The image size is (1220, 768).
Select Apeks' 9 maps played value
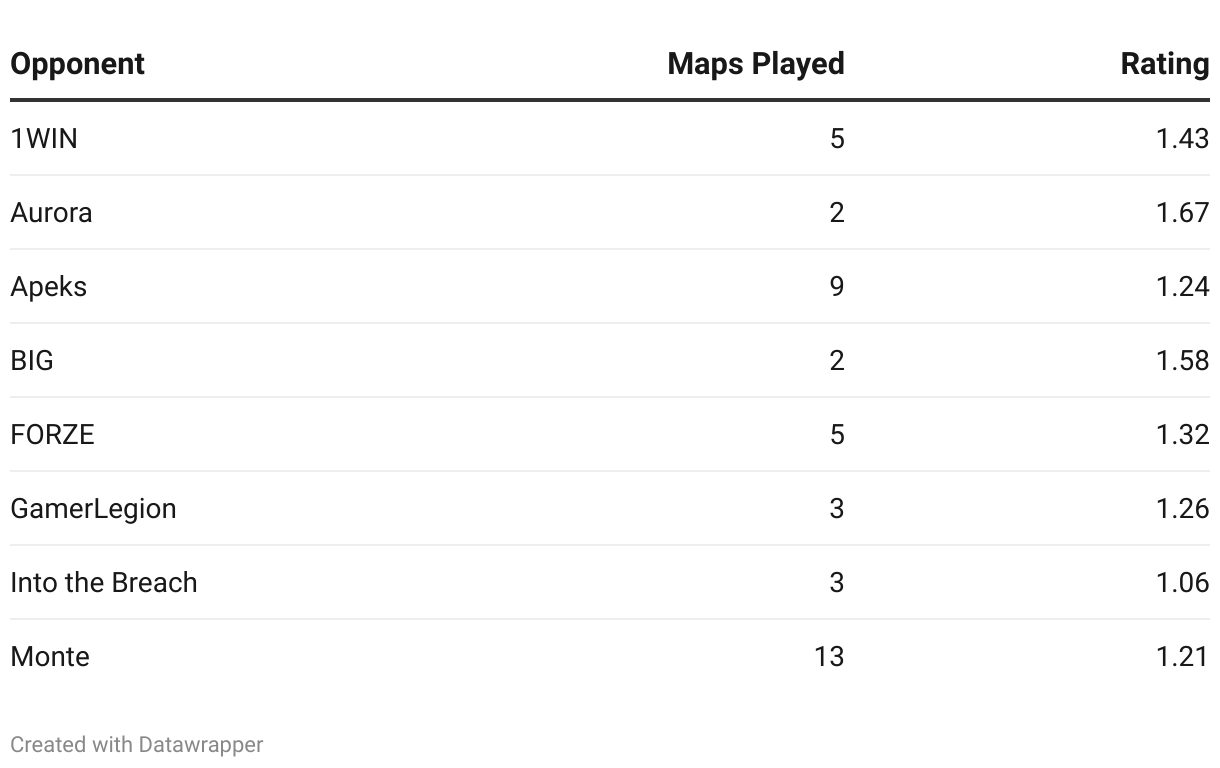point(836,286)
